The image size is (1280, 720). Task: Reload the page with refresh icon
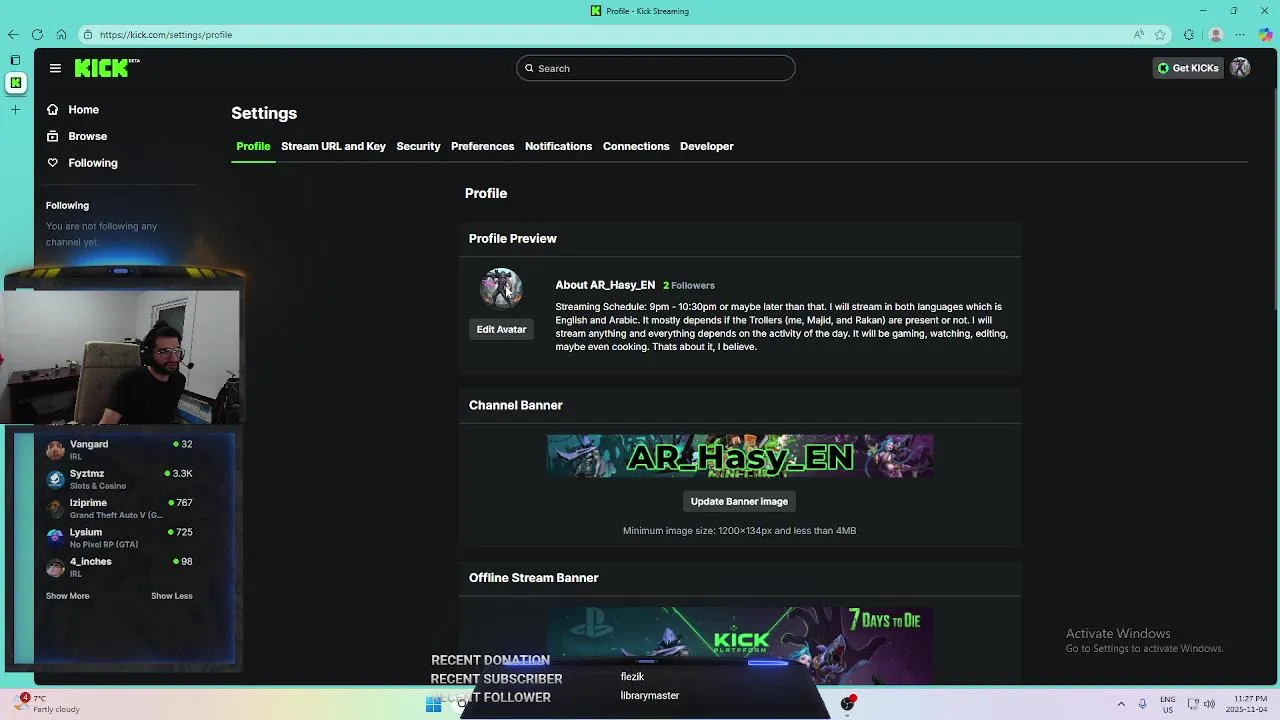click(37, 34)
